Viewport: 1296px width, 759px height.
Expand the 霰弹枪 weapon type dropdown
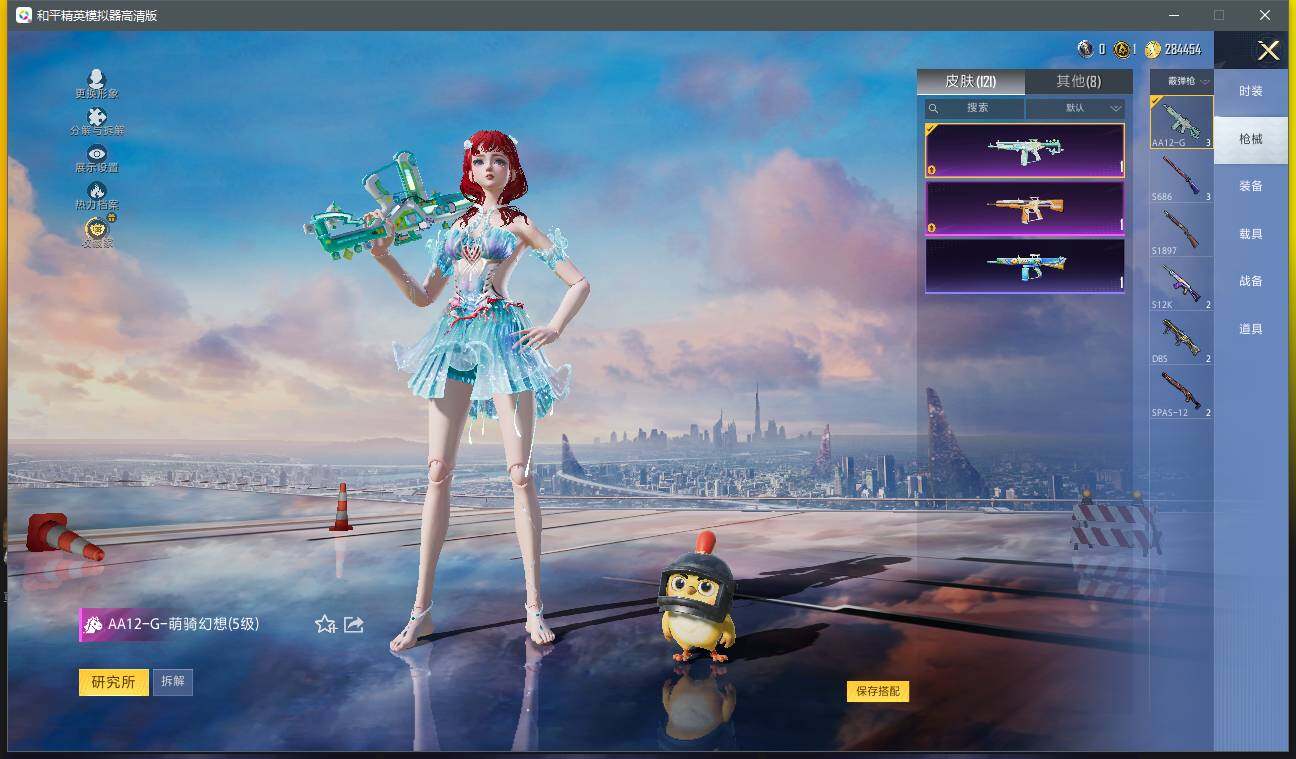tap(1182, 81)
